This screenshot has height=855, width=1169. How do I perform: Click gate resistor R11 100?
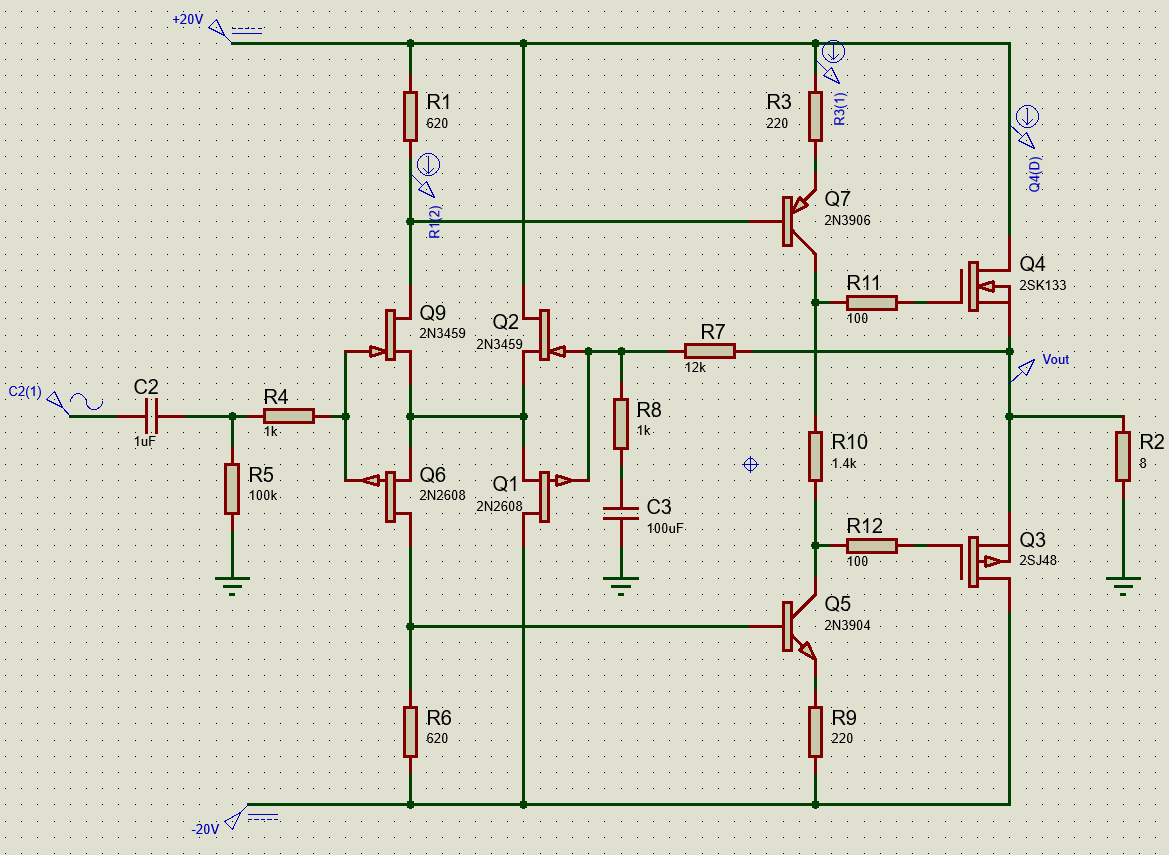coord(872,303)
